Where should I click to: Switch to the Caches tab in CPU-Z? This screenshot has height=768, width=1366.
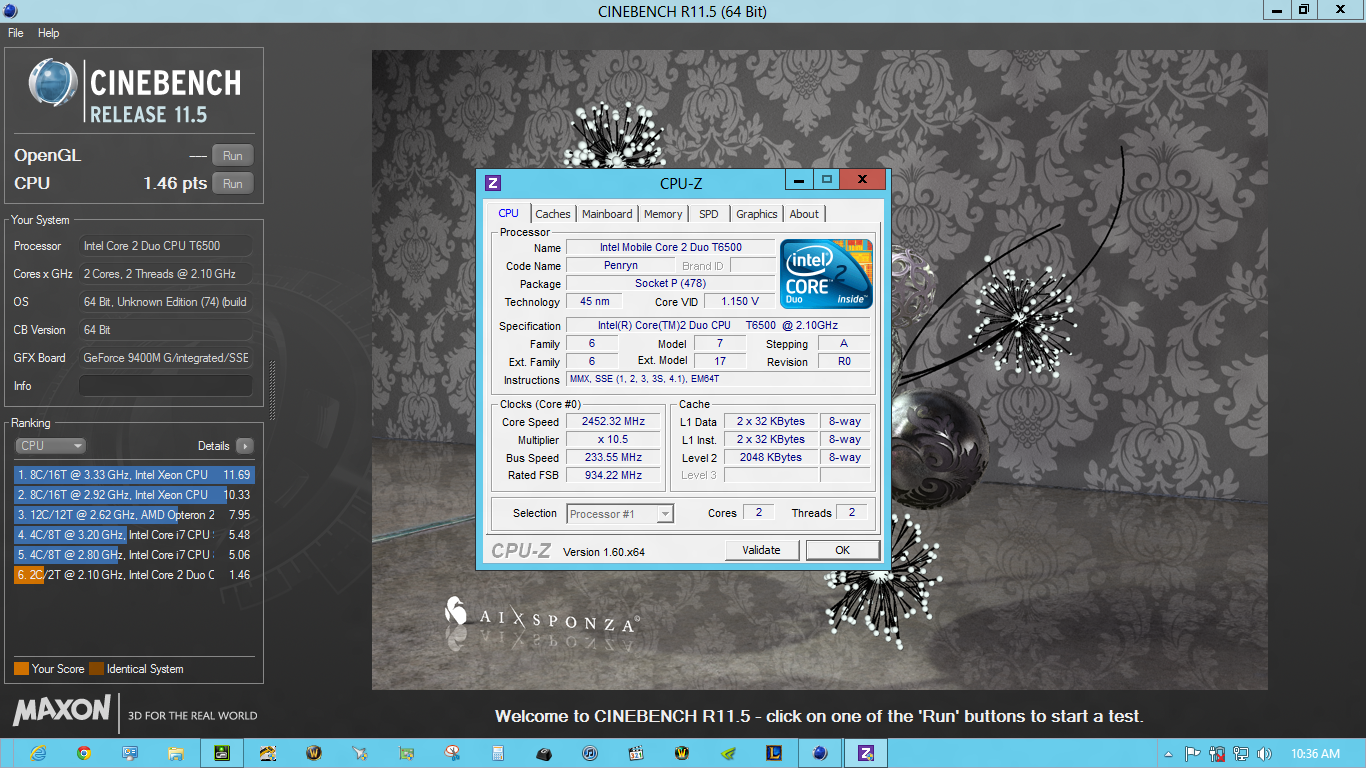pyautogui.click(x=552, y=214)
